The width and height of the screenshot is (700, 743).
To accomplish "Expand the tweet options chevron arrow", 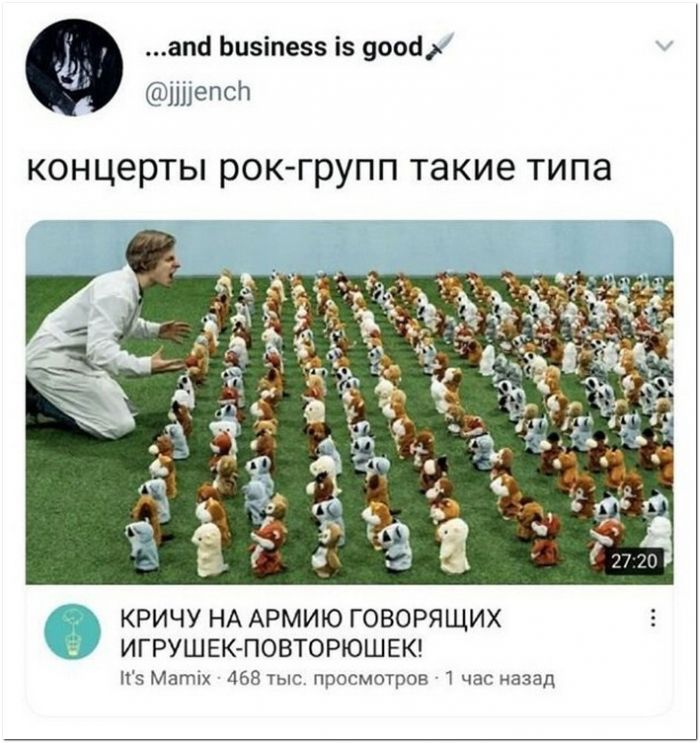I will point(666,45).
